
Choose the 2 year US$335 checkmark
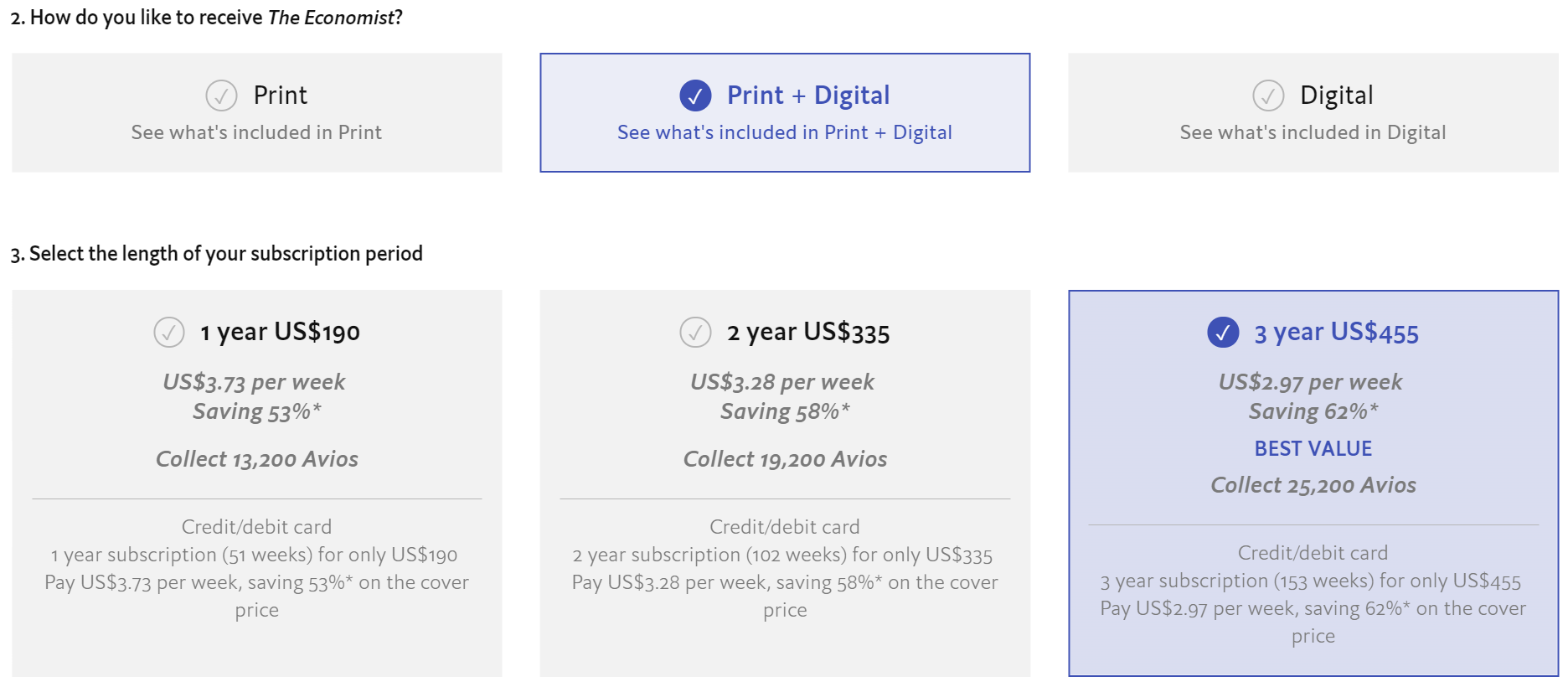click(x=695, y=333)
